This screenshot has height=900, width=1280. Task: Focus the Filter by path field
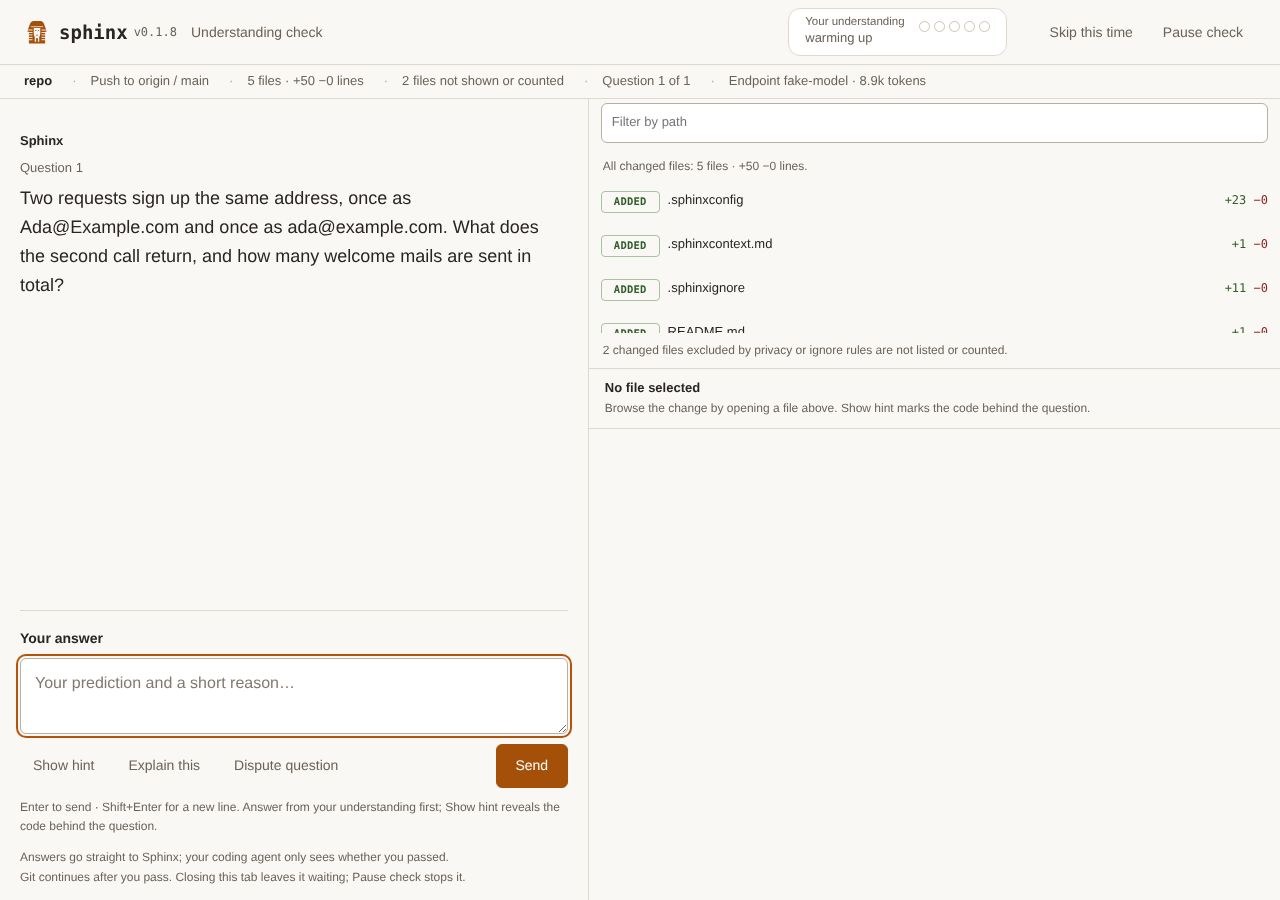(934, 122)
